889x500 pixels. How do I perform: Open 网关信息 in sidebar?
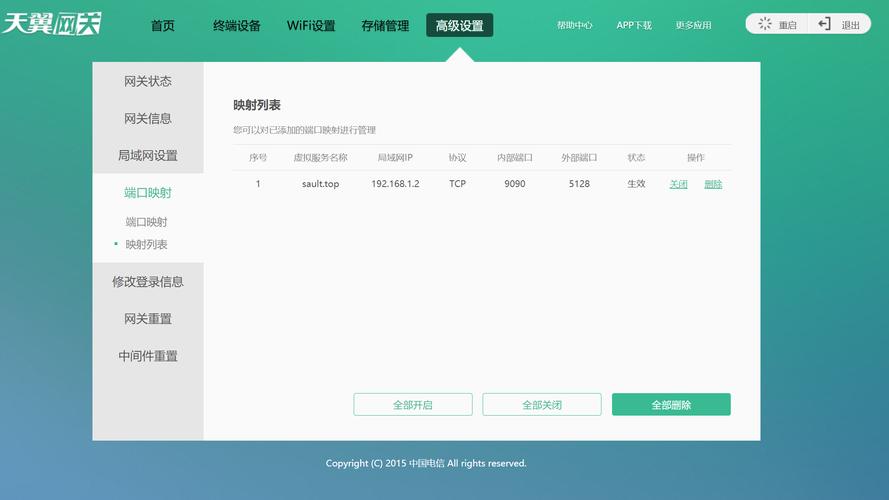[148, 118]
